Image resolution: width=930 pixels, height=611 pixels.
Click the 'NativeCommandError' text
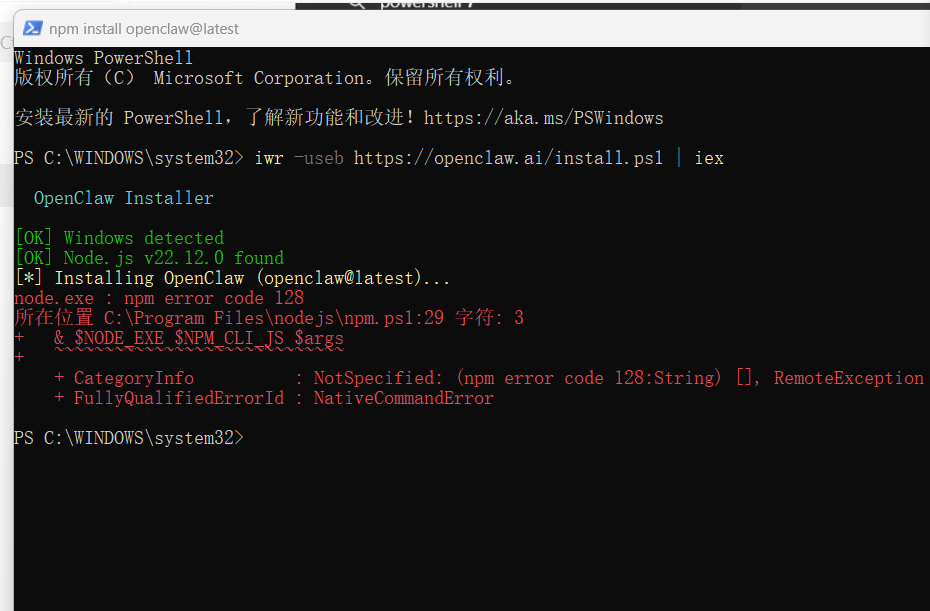(403, 398)
